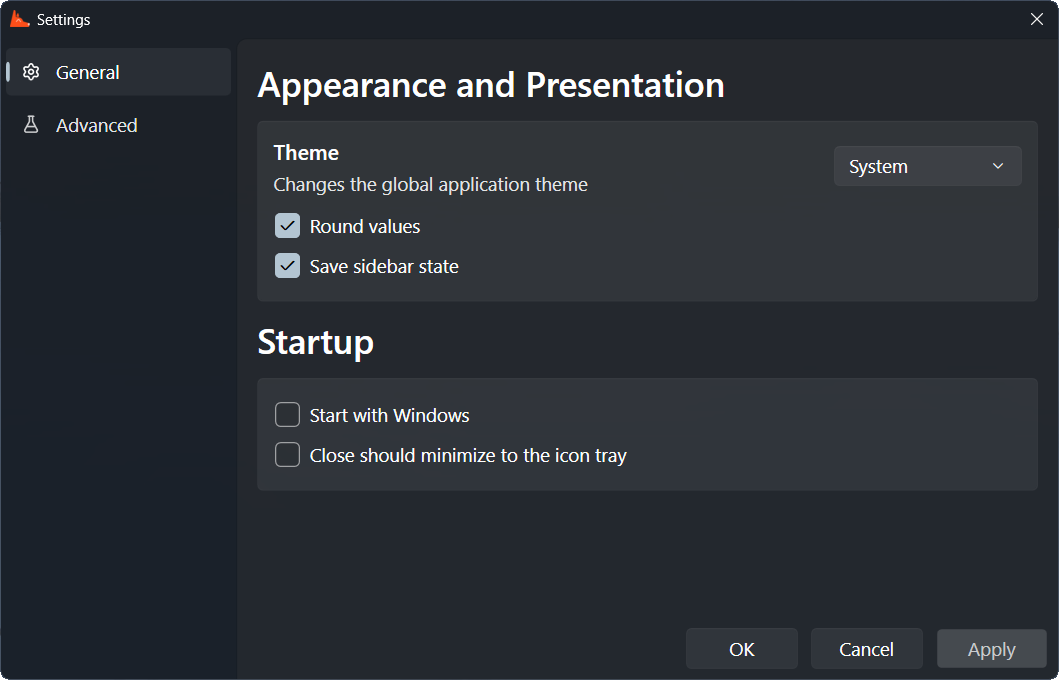This screenshot has height=680, width=1059.
Task: Click the Settings title text
Action: click(x=63, y=20)
